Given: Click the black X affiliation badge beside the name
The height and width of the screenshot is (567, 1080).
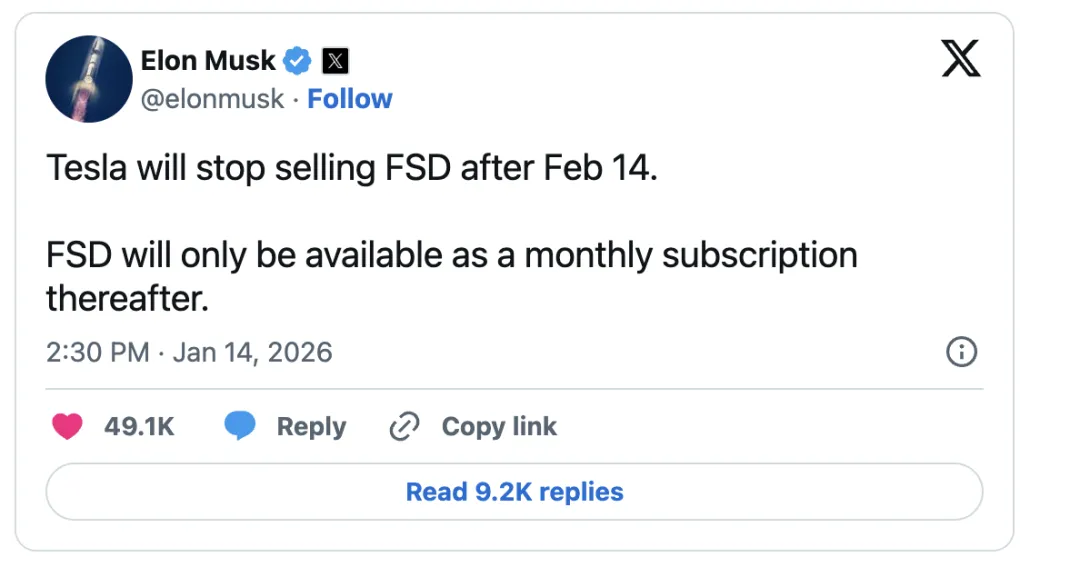Looking at the screenshot, I should 336,61.
